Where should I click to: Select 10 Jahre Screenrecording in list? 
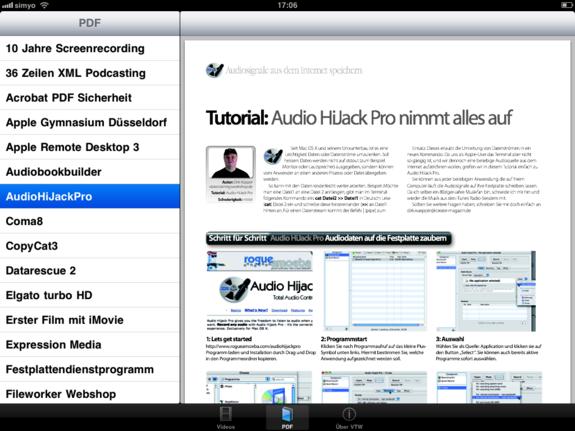90,48
